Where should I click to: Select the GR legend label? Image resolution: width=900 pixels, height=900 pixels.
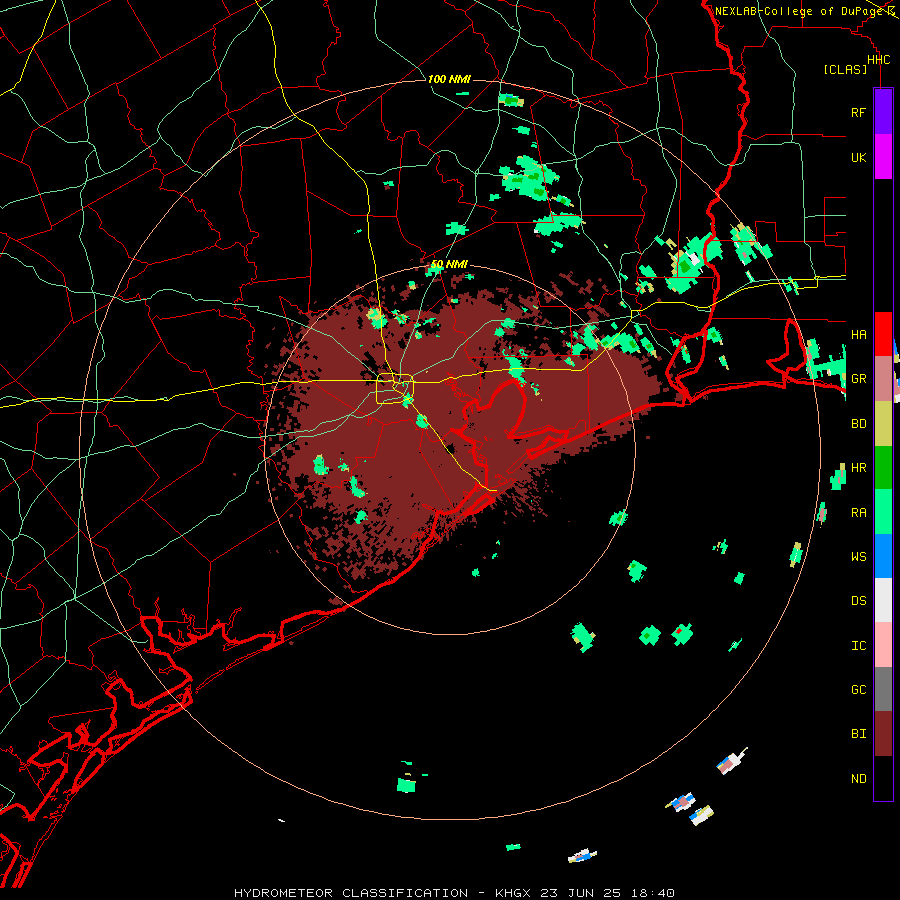coord(858,379)
